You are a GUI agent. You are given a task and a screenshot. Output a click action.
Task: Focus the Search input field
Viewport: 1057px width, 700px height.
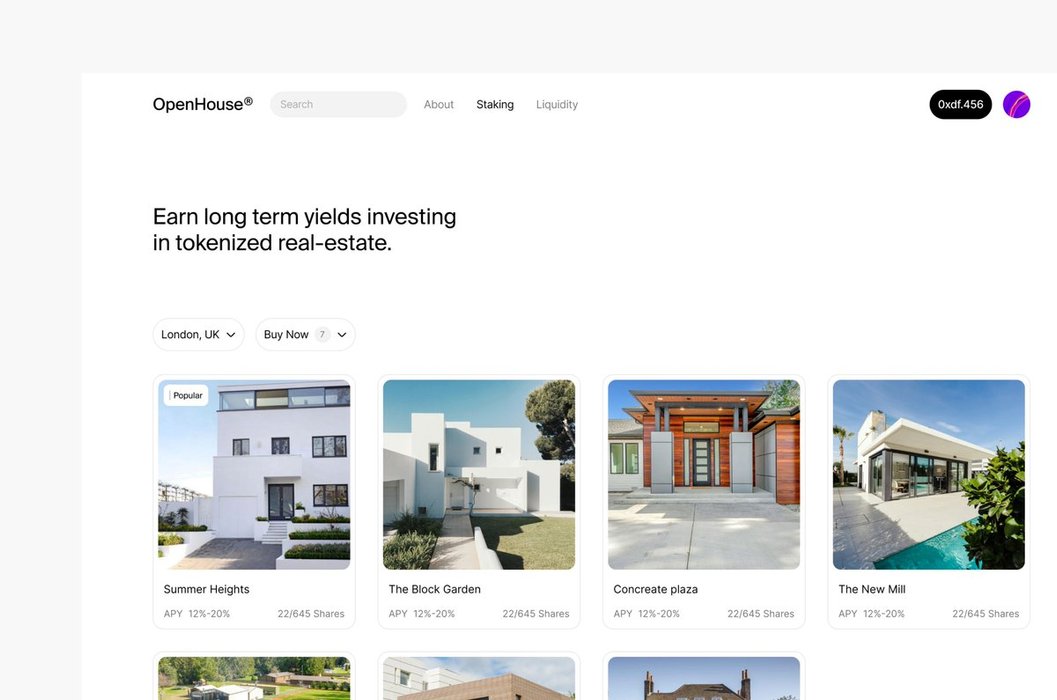338,105
